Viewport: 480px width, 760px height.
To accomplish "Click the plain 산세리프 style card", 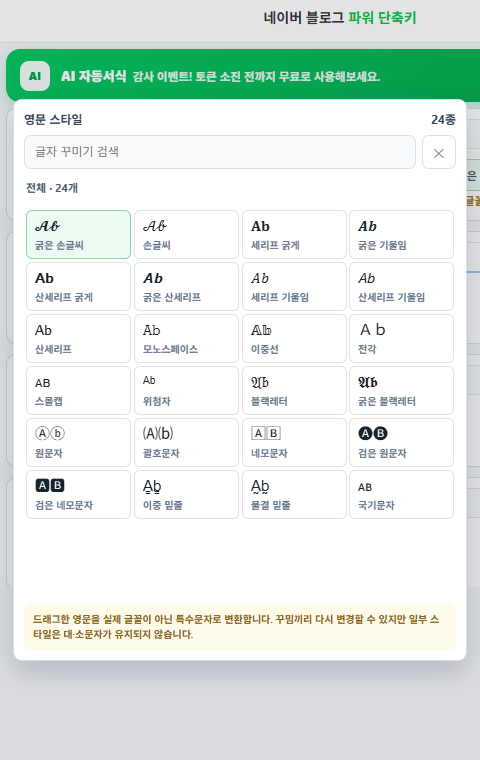I will pyautogui.click(x=79, y=338).
